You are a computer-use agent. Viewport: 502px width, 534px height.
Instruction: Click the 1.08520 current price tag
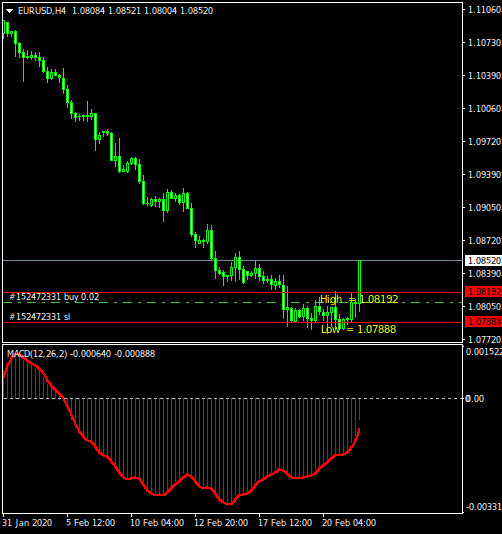click(x=483, y=261)
